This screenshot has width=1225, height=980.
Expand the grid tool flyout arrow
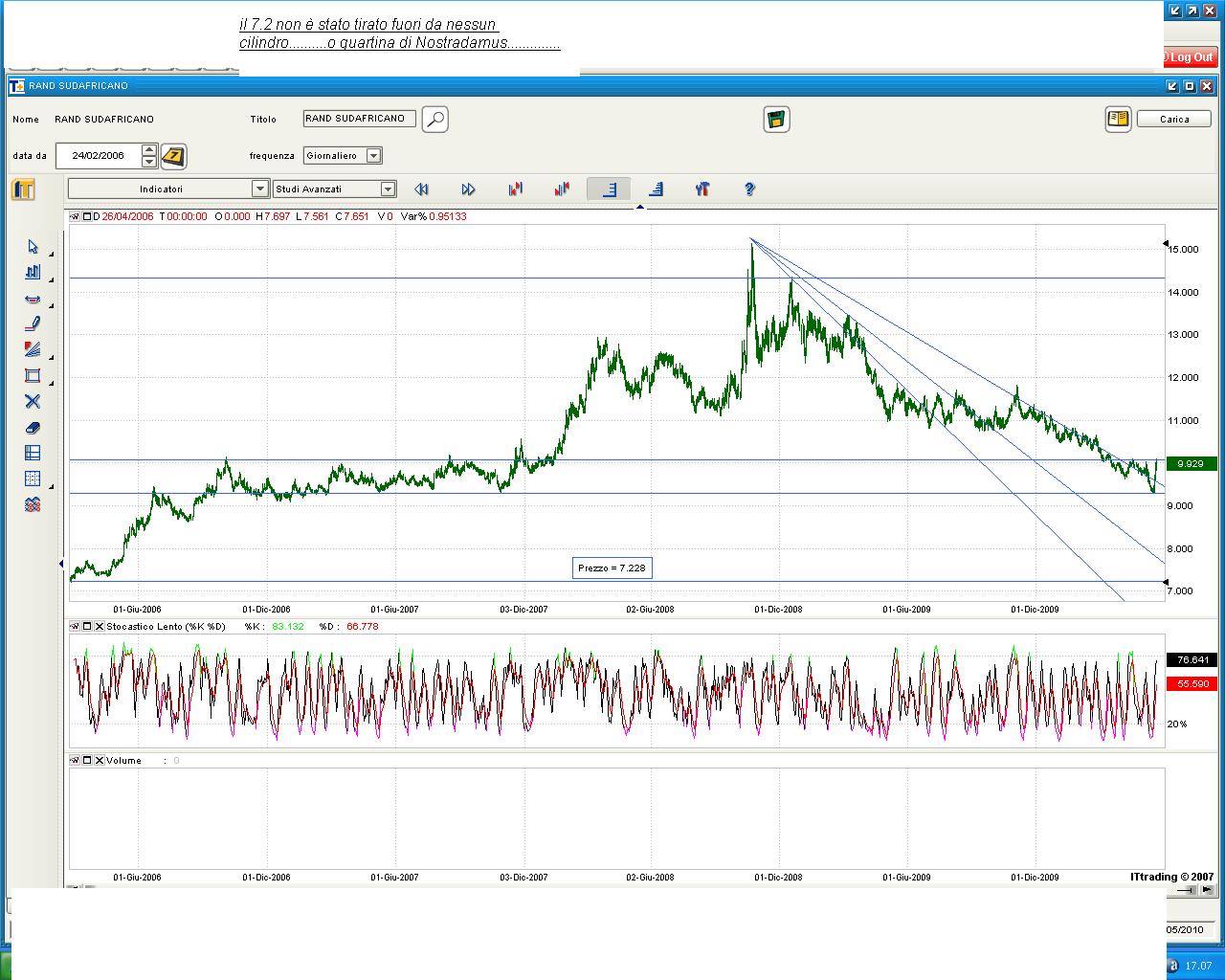tap(52, 486)
